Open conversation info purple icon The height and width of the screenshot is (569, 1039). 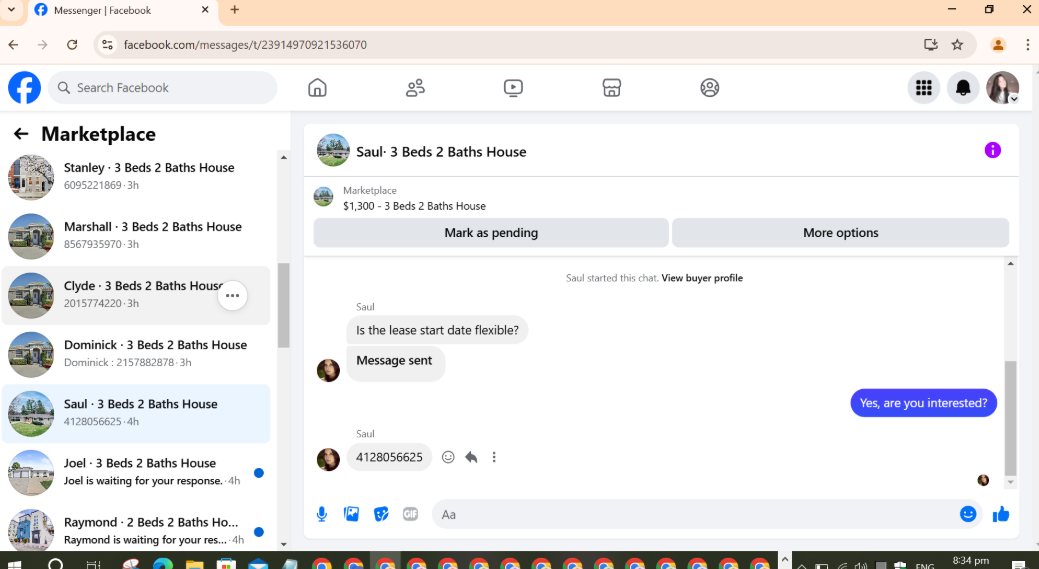point(993,150)
